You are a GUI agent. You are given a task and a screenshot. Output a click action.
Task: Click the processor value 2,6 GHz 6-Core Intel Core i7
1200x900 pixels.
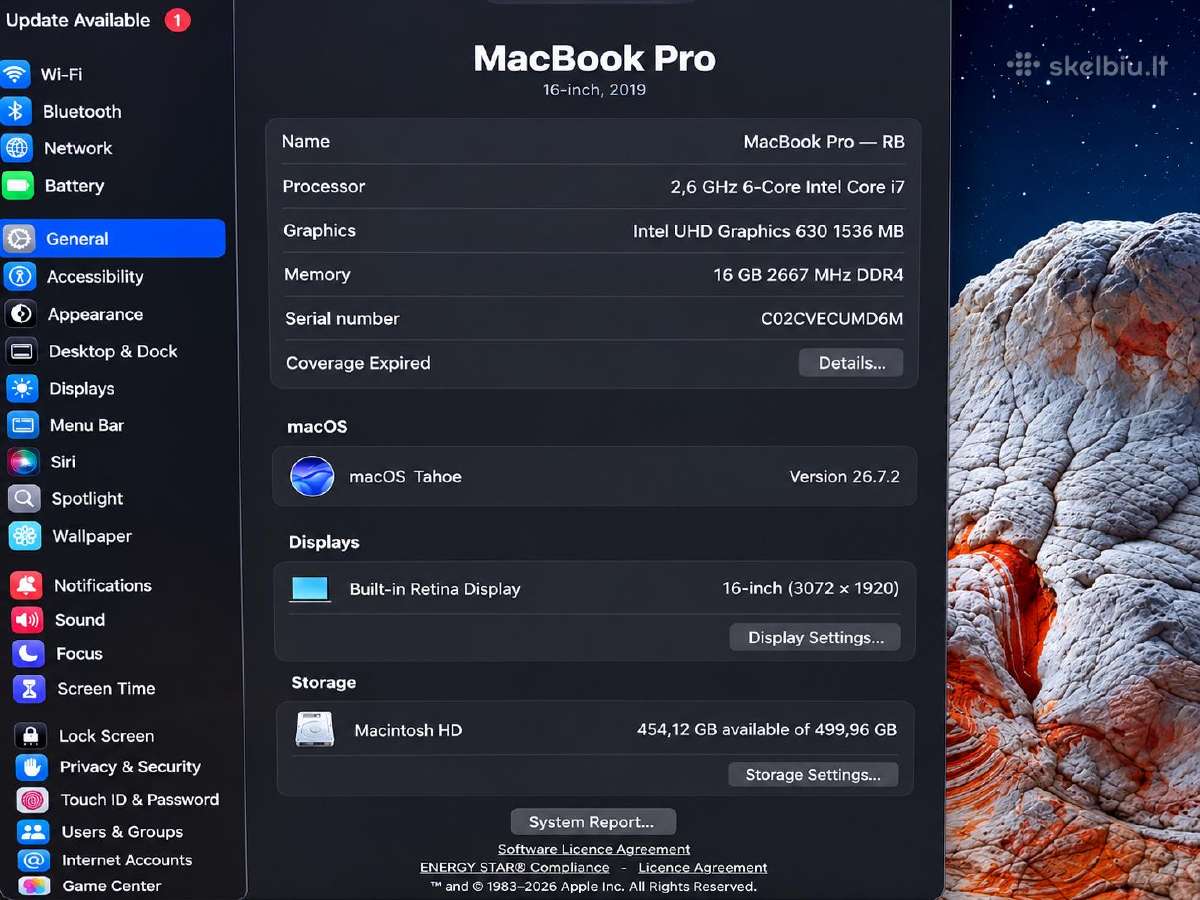click(787, 187)
